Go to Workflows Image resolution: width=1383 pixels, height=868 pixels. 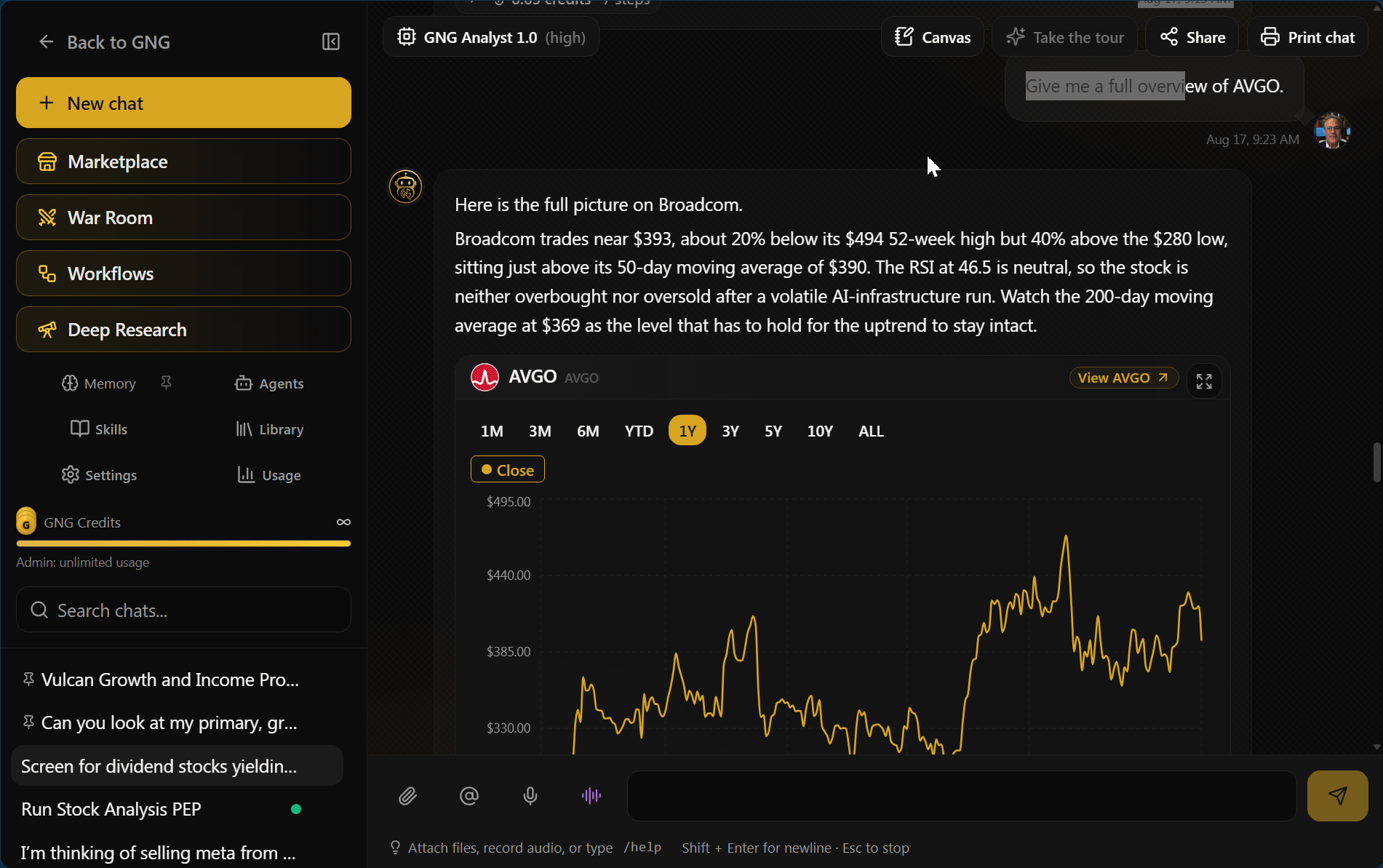pos(183,274)
